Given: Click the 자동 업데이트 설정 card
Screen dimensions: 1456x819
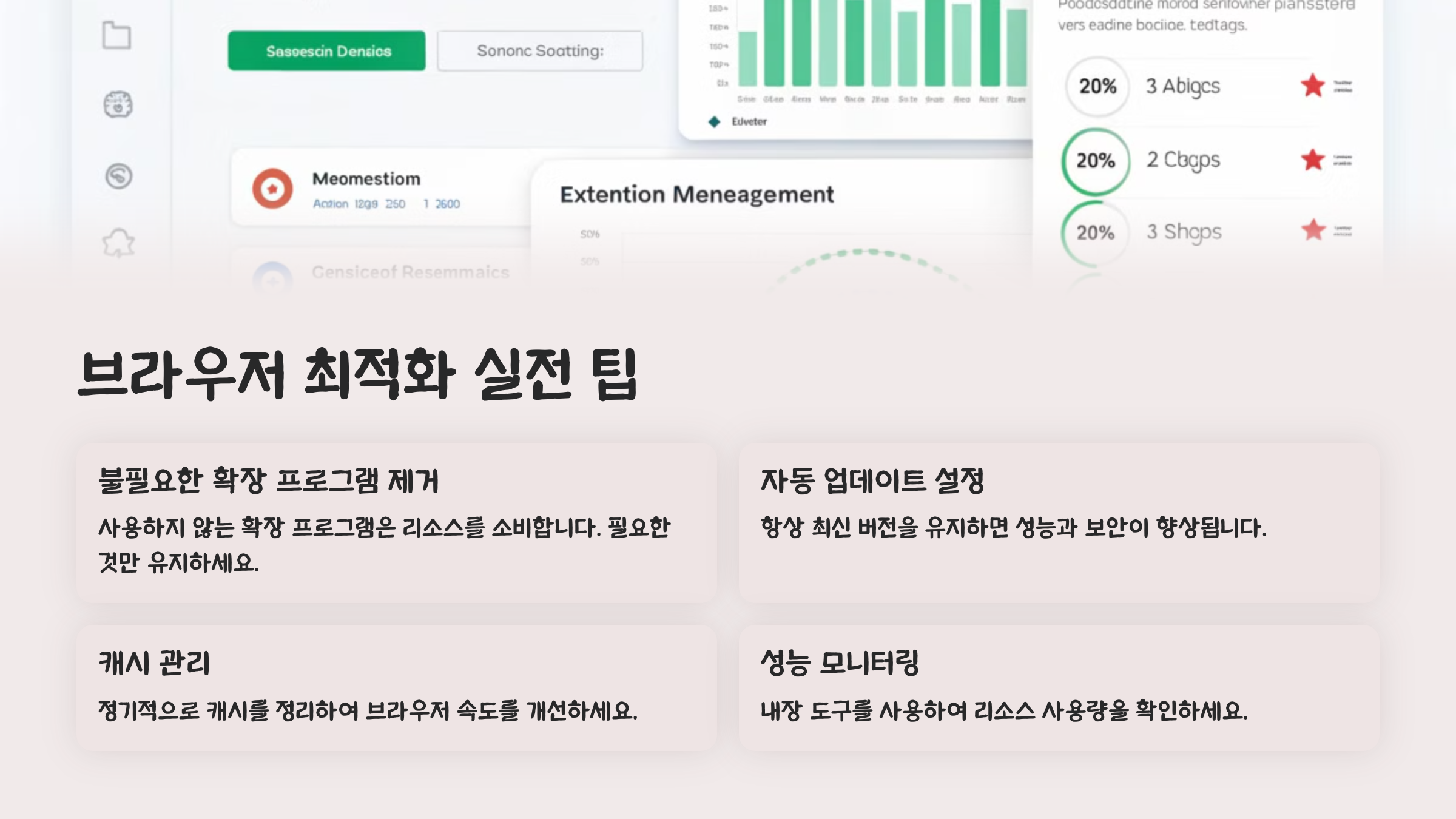Looking at the screenshot, I should click(x=1059, y=522).
